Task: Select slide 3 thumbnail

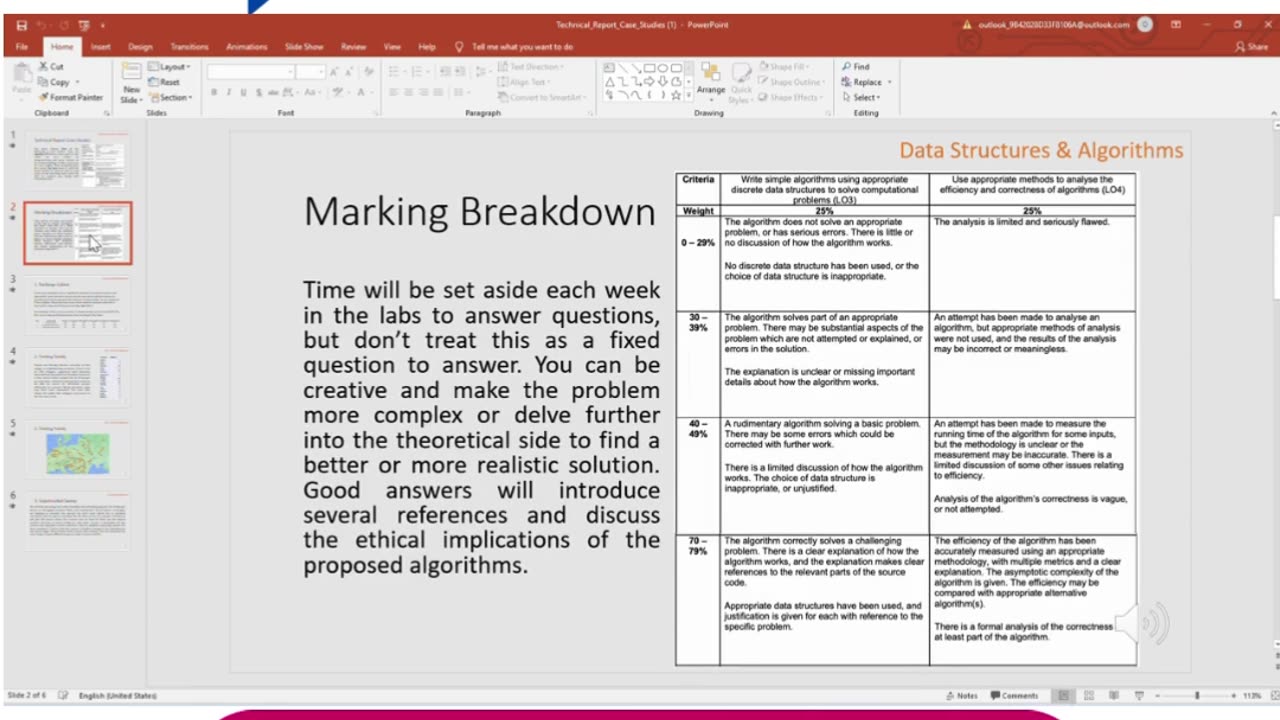Action: pyautogui.click(x=78, y=306)
